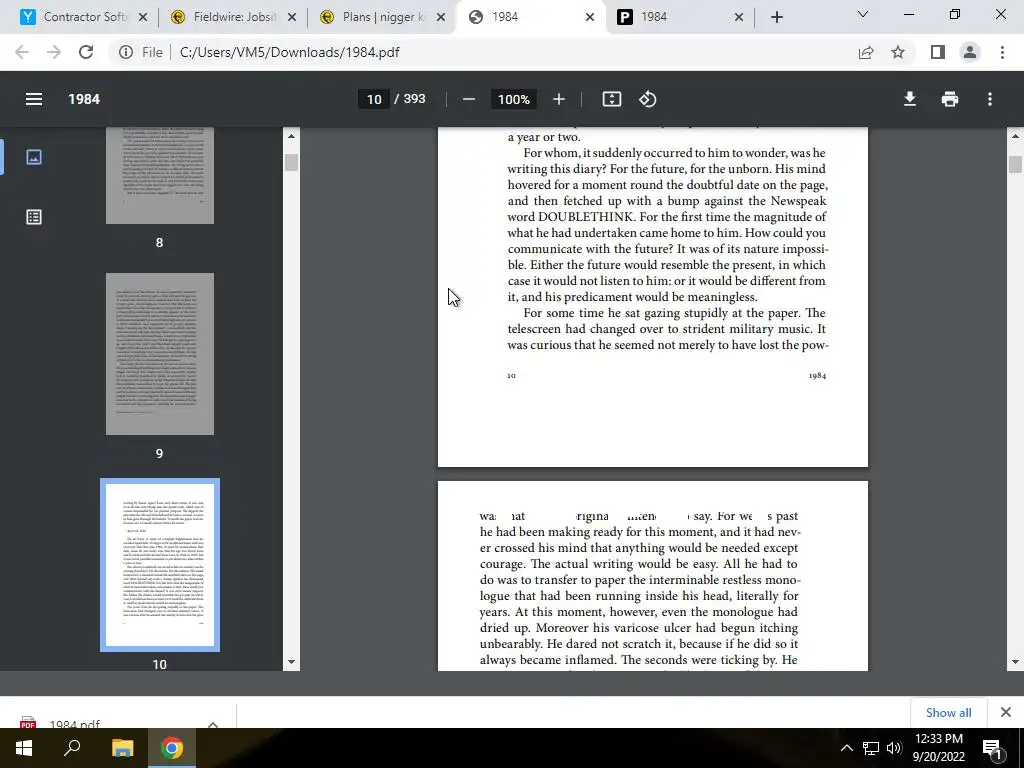Click the document scrollbar thumb
1024x768 pixels.
(x=1015, y=164)
